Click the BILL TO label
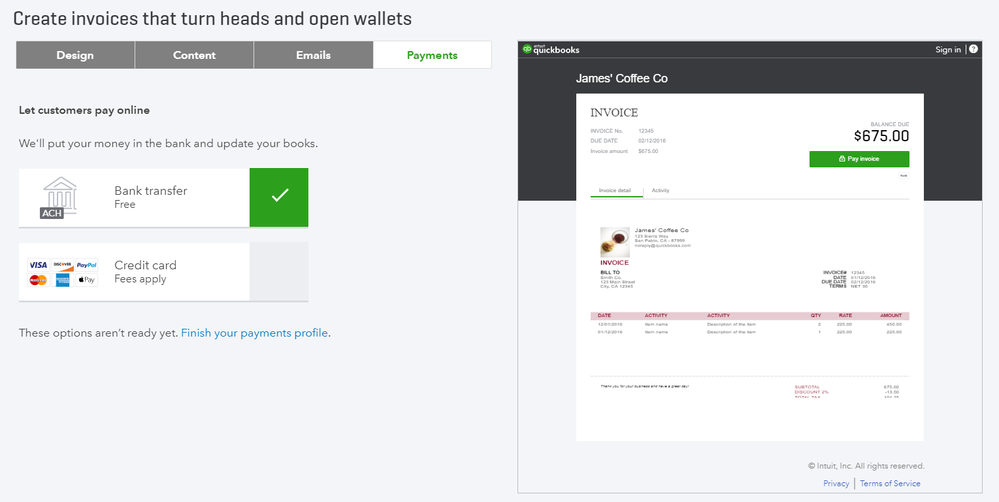999x502 pixels. coord(610,273)
